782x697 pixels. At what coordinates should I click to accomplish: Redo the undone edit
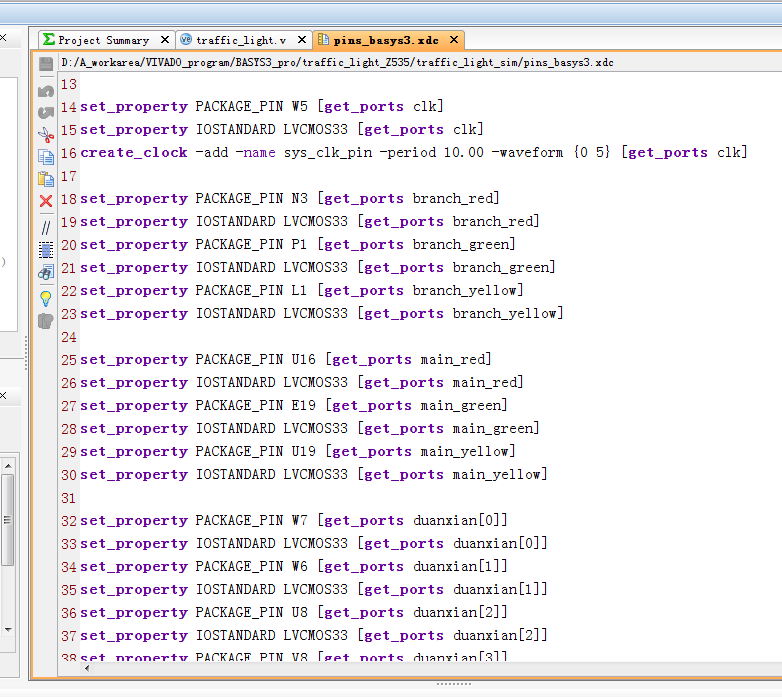46,112
